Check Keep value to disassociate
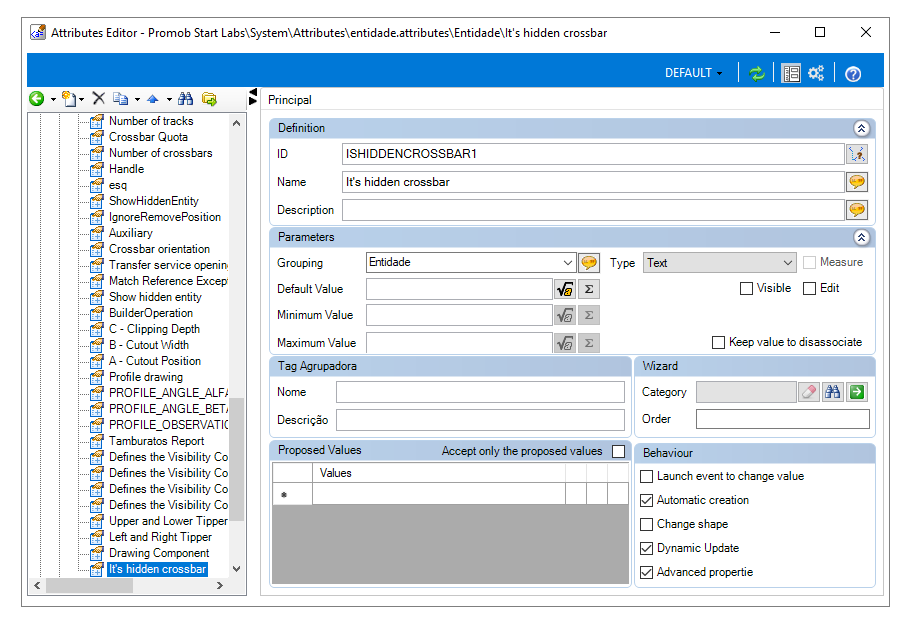921x633 pixels. (x=718, y=342)
